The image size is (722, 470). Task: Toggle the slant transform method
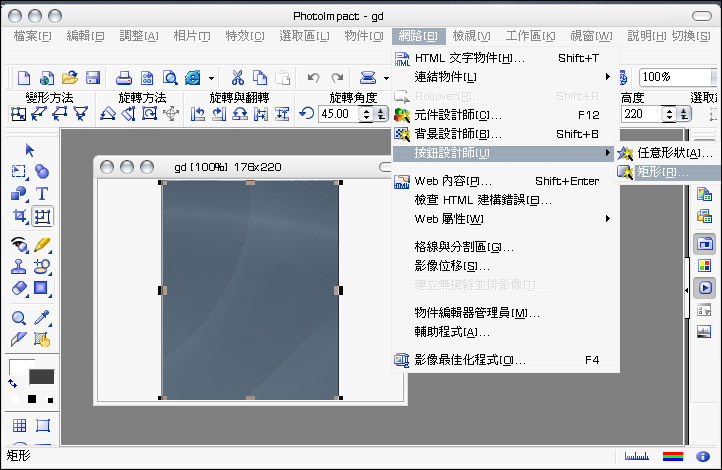(x=39, y=114)
